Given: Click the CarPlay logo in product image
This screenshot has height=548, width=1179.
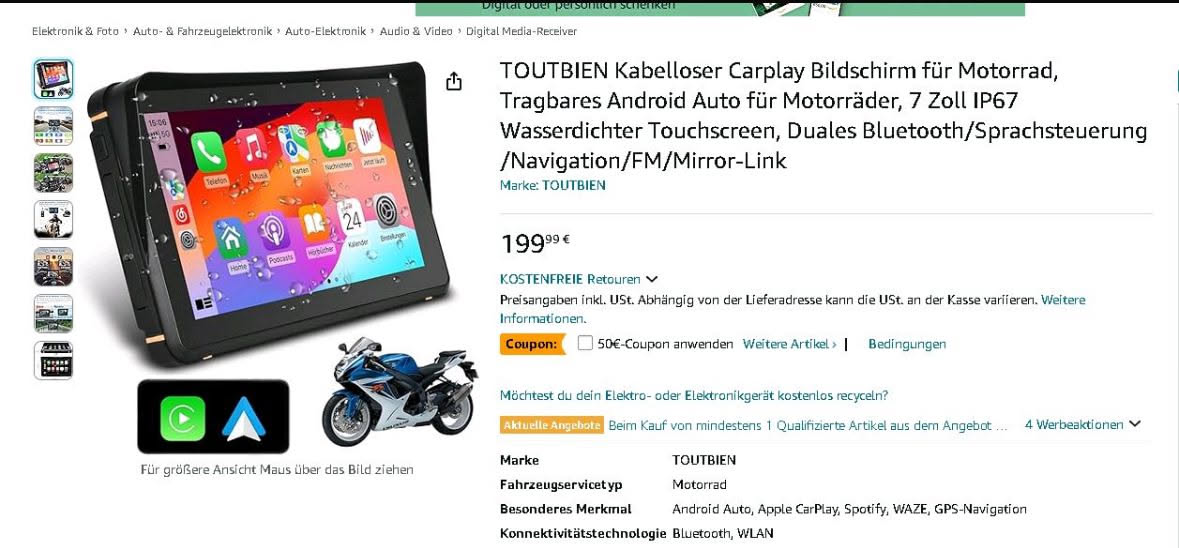Looking at the screenshot, I should 183,418.
